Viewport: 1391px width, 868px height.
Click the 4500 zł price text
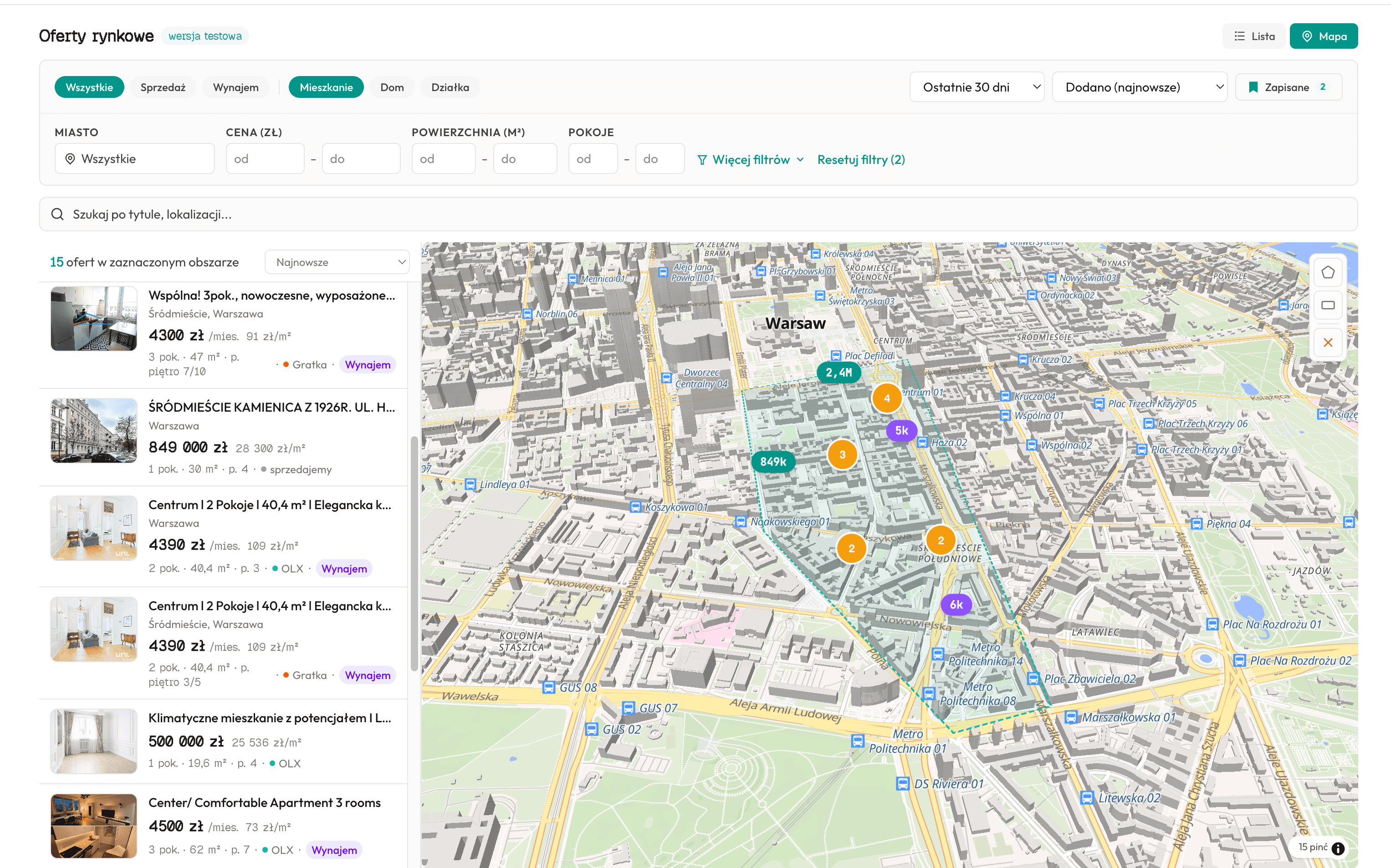176,826
